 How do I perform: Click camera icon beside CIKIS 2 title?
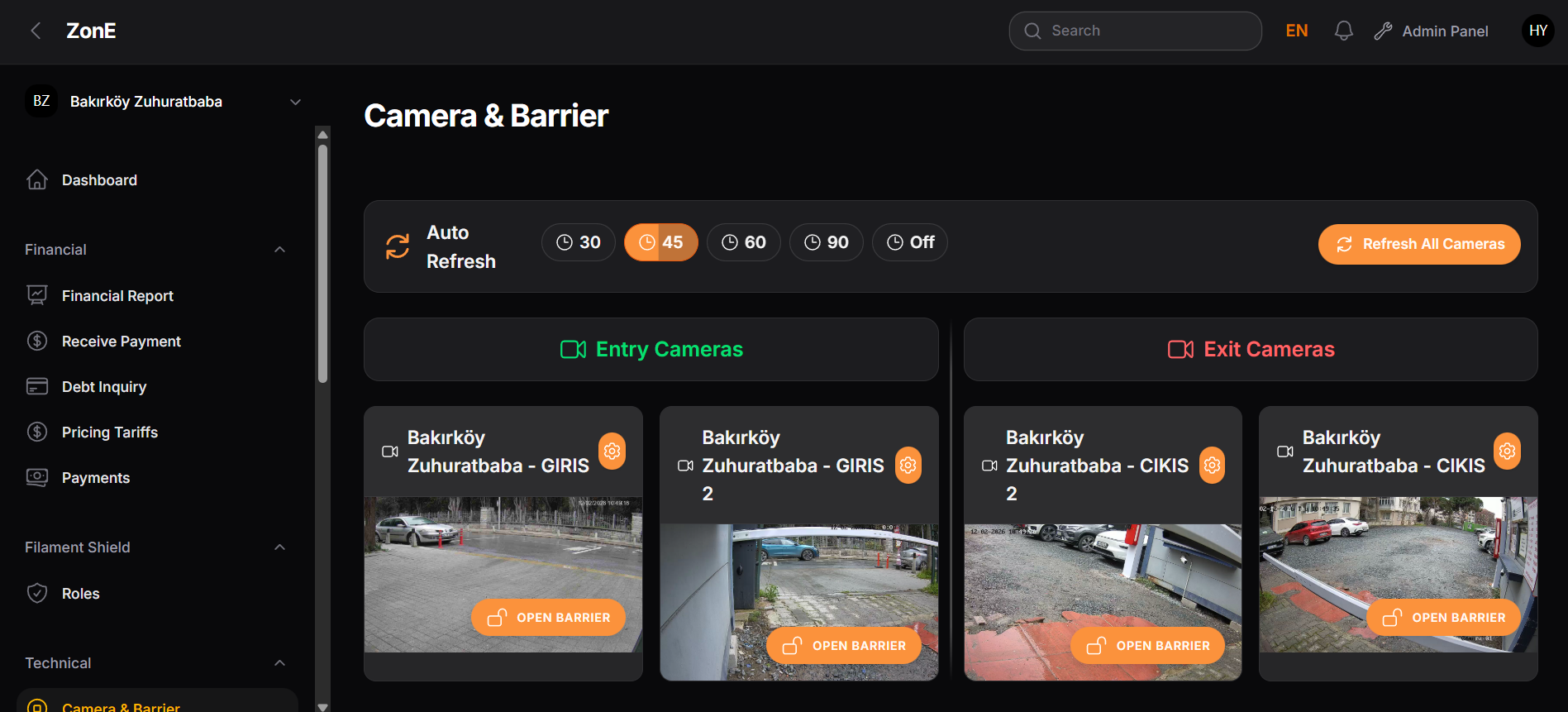point(989,466)
